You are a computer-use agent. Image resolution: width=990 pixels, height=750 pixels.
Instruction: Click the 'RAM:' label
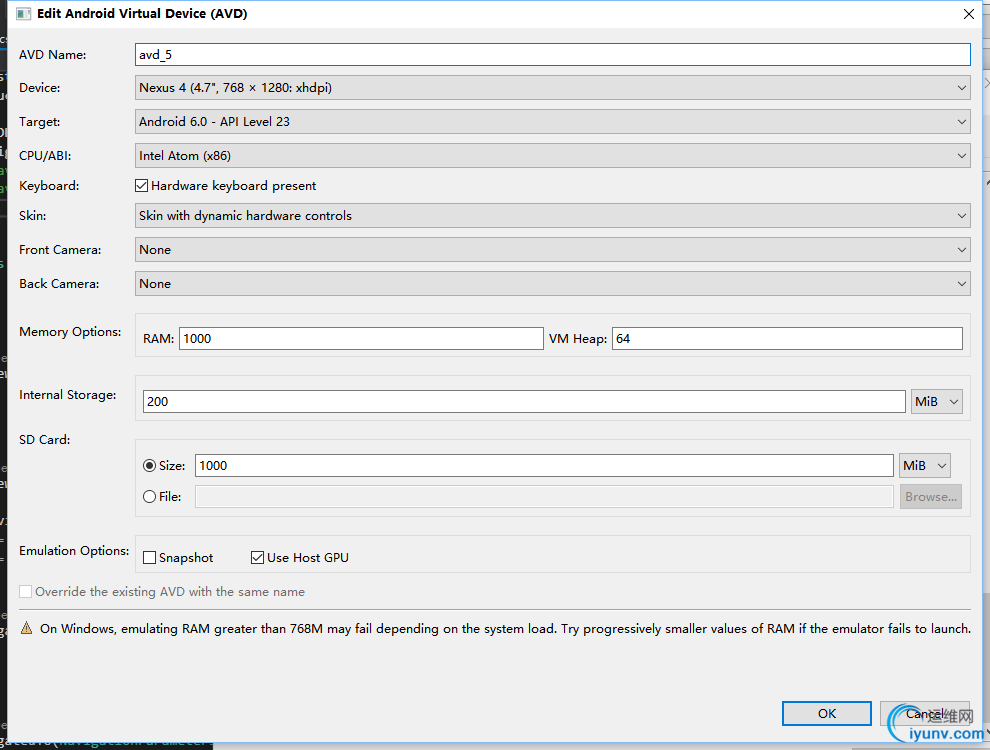(158, 339)
